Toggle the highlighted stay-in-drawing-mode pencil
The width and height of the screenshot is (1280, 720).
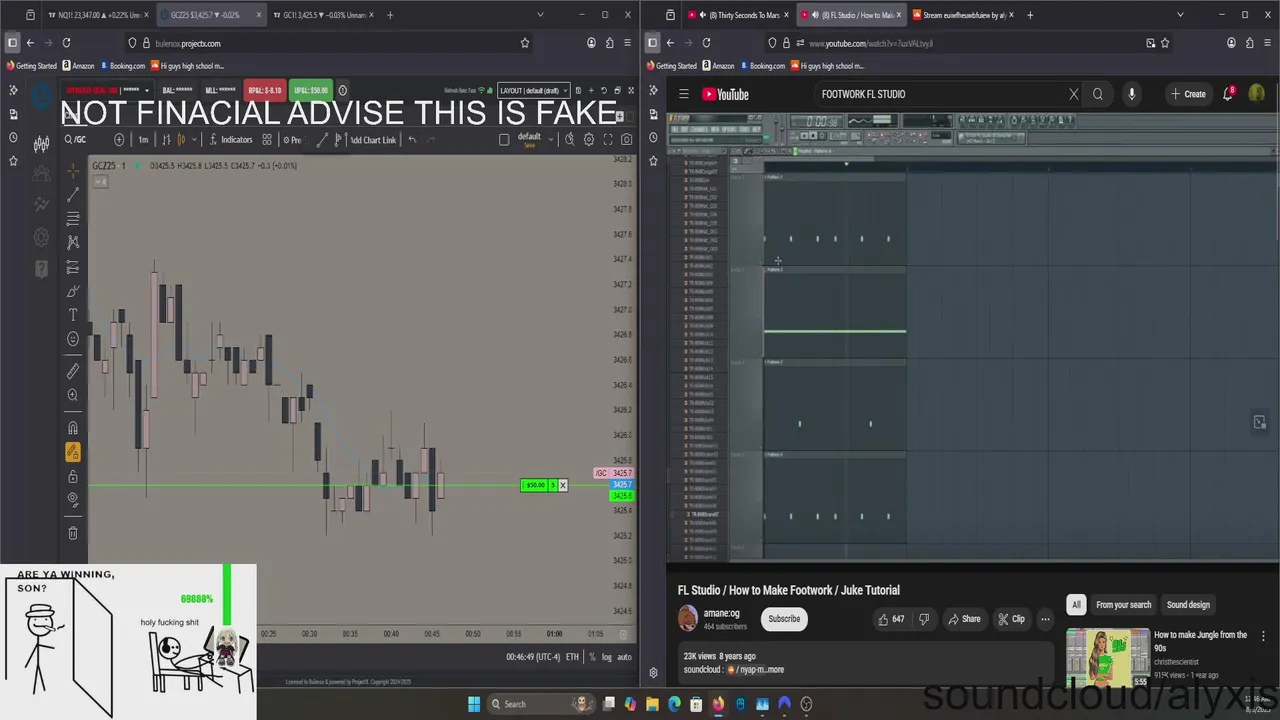pyautogui.click(x=73, y=452)
